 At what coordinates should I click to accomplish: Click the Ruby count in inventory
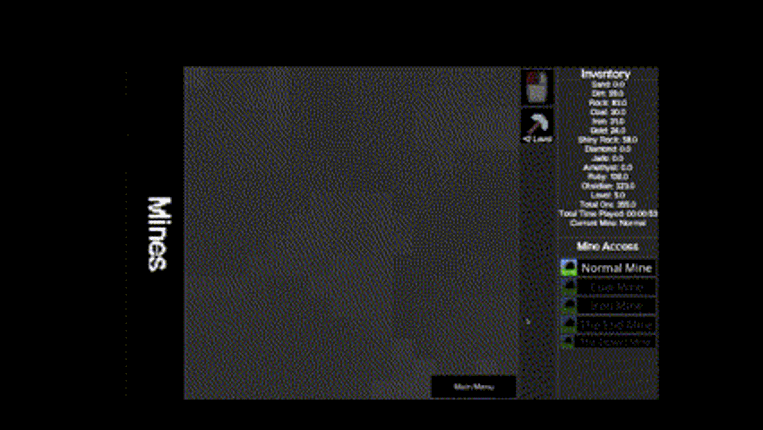[608, 177]
